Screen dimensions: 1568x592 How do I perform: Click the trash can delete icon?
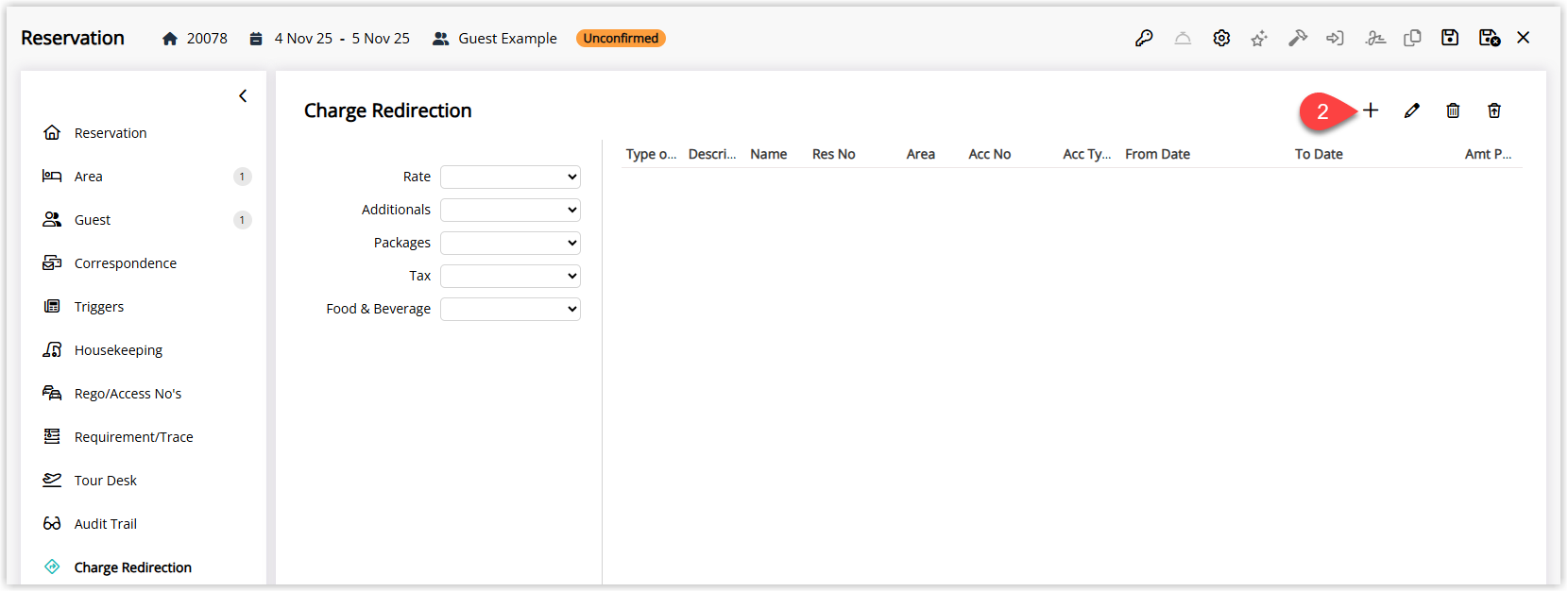coord(1453,110)
